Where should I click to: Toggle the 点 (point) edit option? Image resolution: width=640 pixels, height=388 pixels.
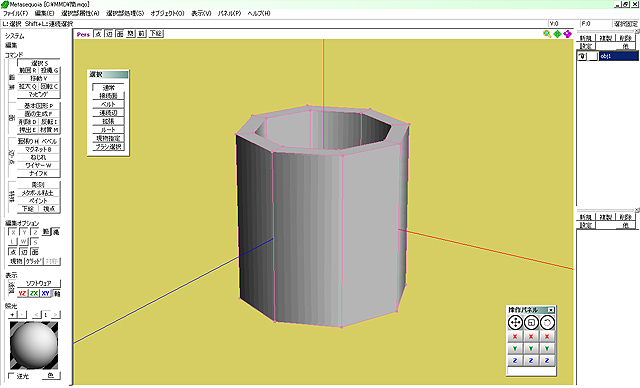pyautogui.click(x=13, y=252)
